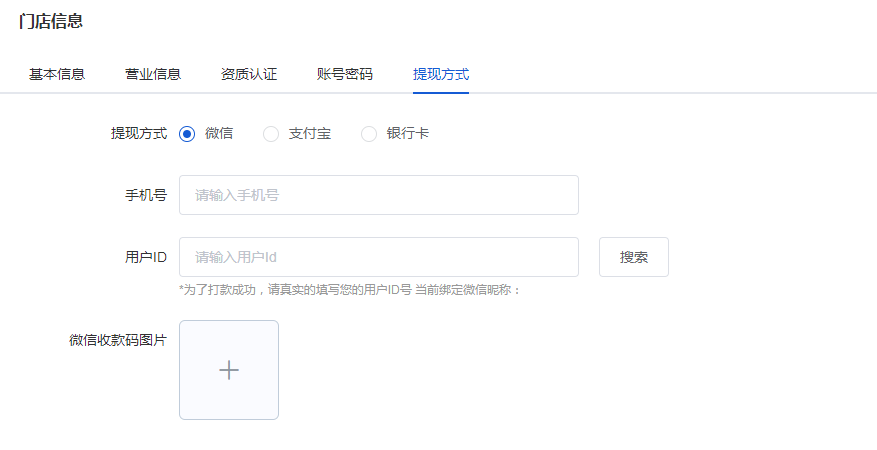Click into the 请输入用户Id field
The width and height of the screenshot is (877, 450).
[379, 257]
